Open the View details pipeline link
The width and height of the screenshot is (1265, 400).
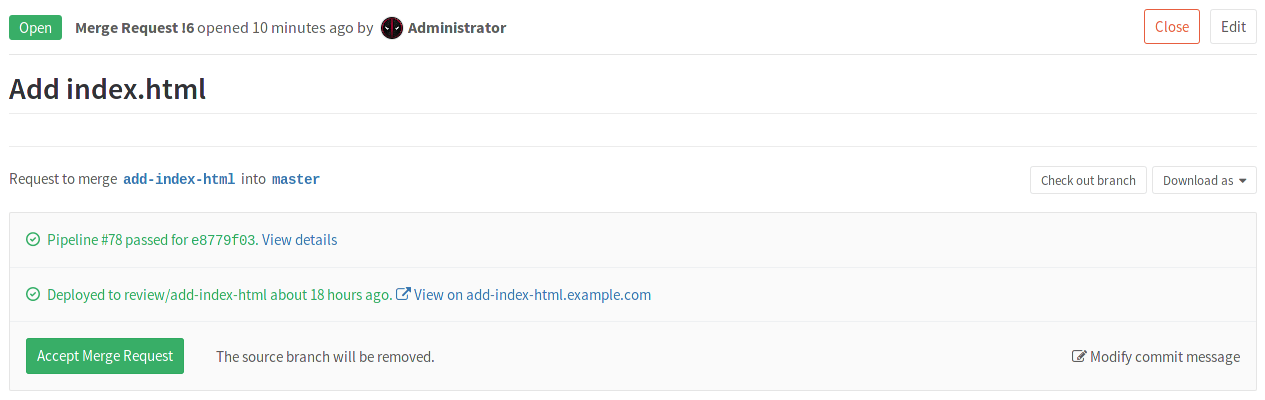click(299, 240)
